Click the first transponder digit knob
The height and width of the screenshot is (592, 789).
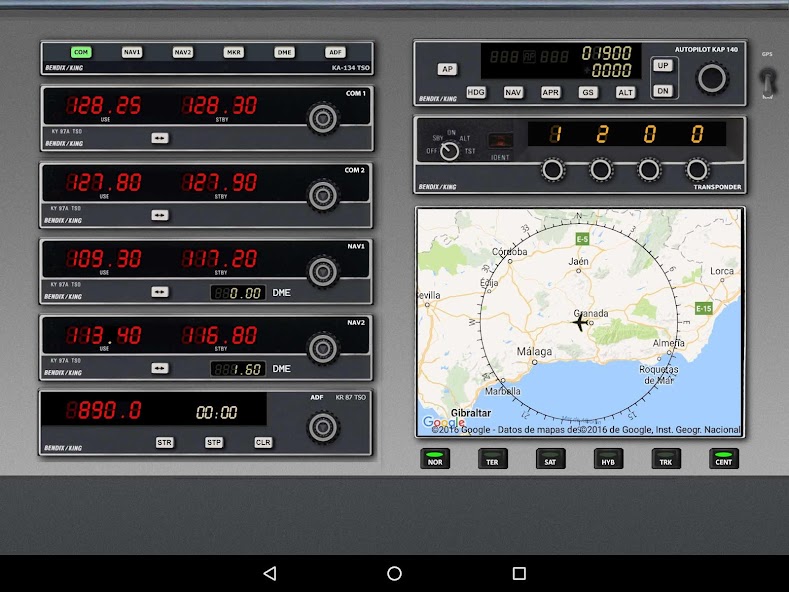tap(552, 170)
